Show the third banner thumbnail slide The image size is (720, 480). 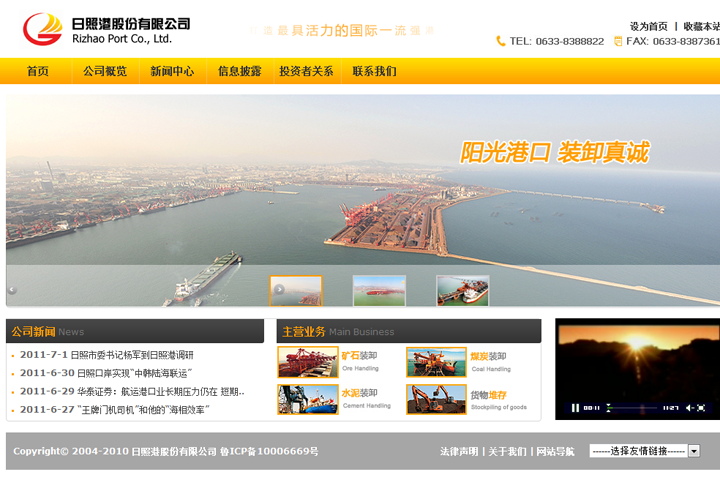pos(462,291)
